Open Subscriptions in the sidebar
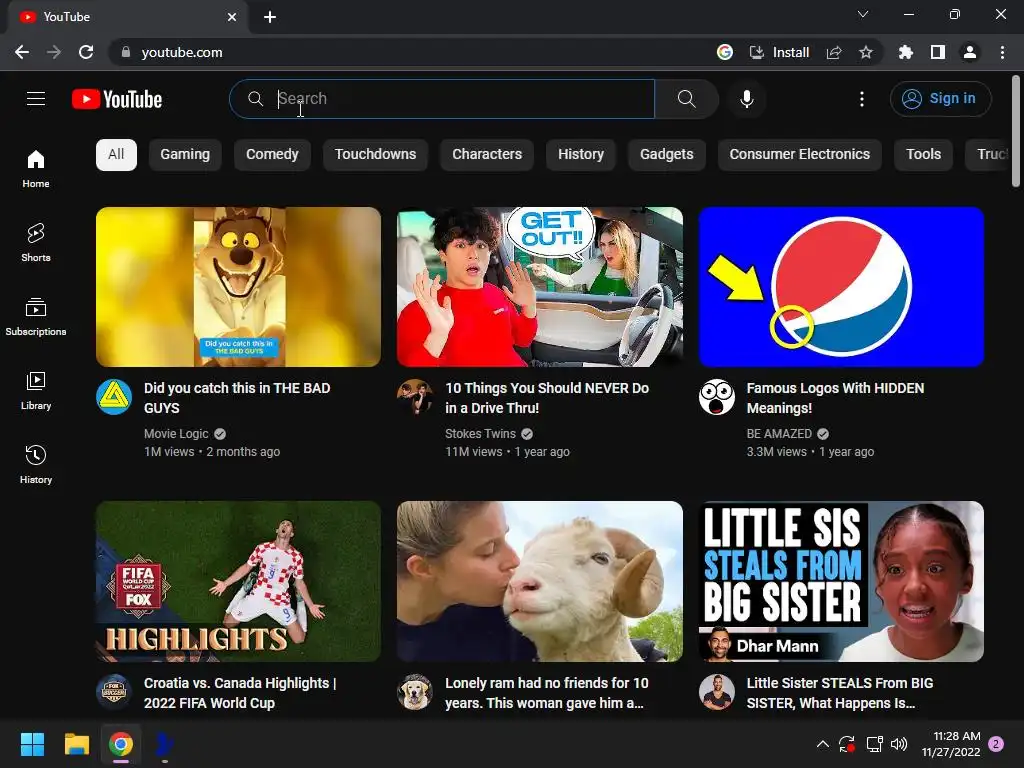Screen dimensions: 1024x768 tap(36, 317)
